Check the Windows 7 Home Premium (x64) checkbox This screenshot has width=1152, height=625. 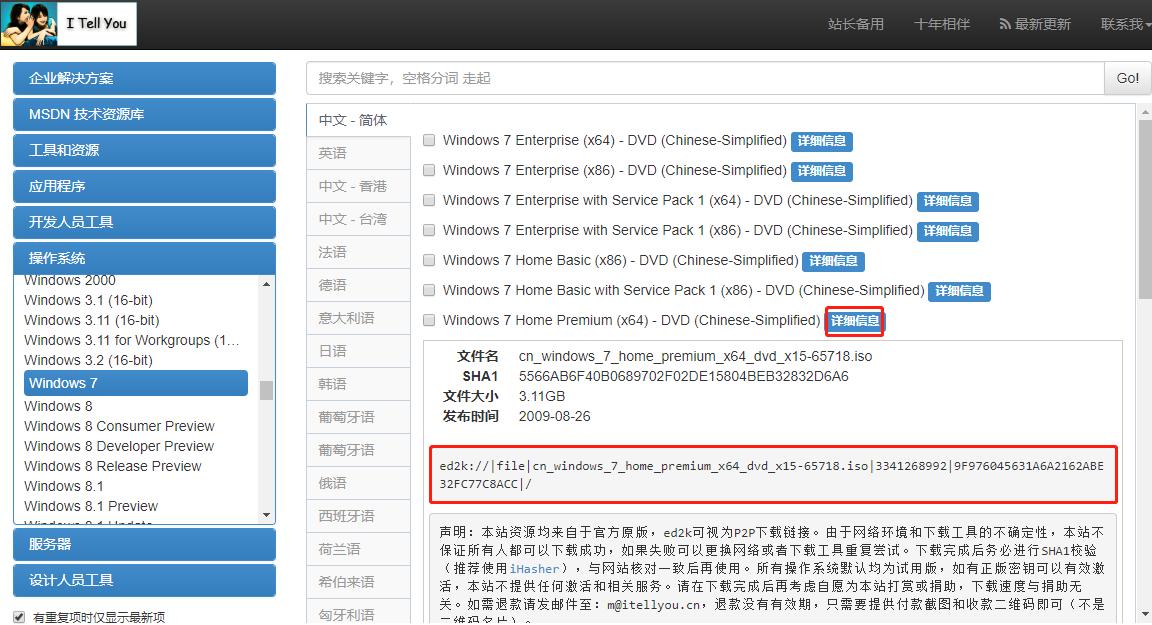[429, 321]
